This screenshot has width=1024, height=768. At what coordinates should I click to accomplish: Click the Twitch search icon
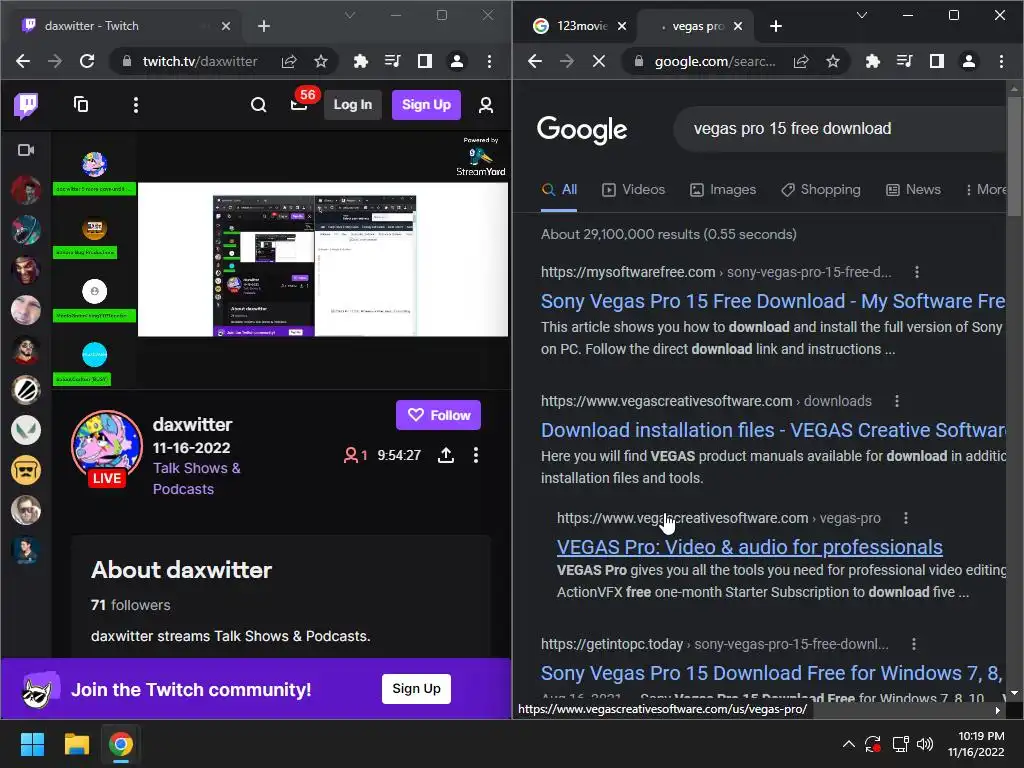point(259,104)
